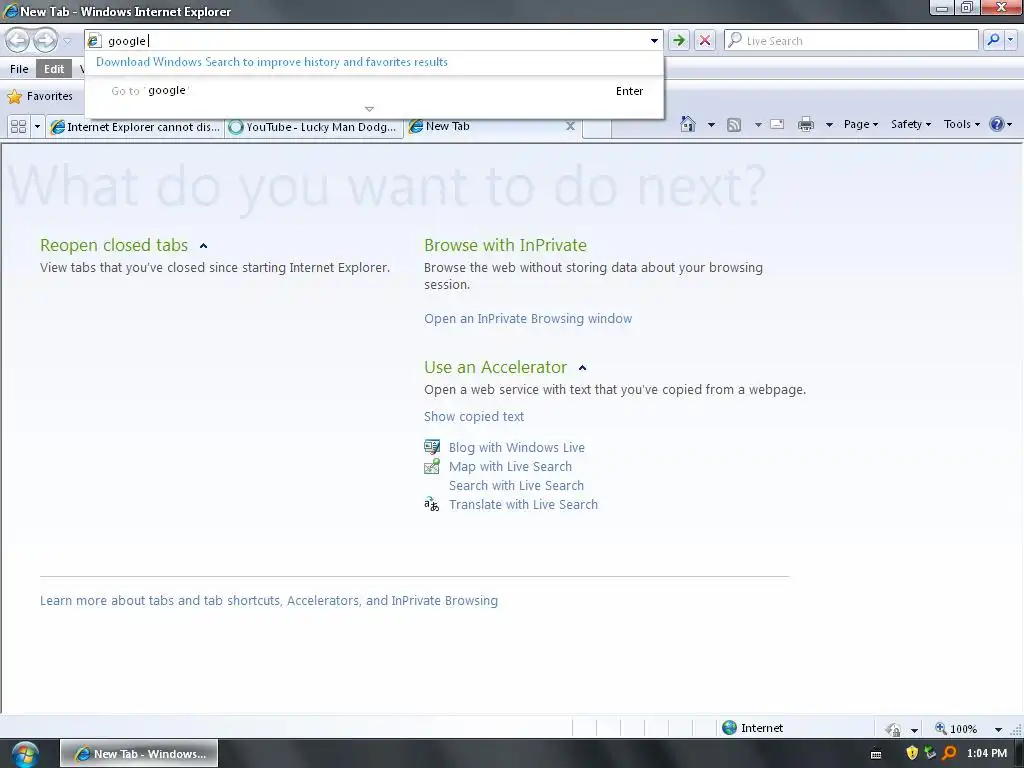Image resolution: width=1024 pixels, height=768 pixels.
Task: Collapse the Use an Accelerator section
Action: [x=582, y=368]
